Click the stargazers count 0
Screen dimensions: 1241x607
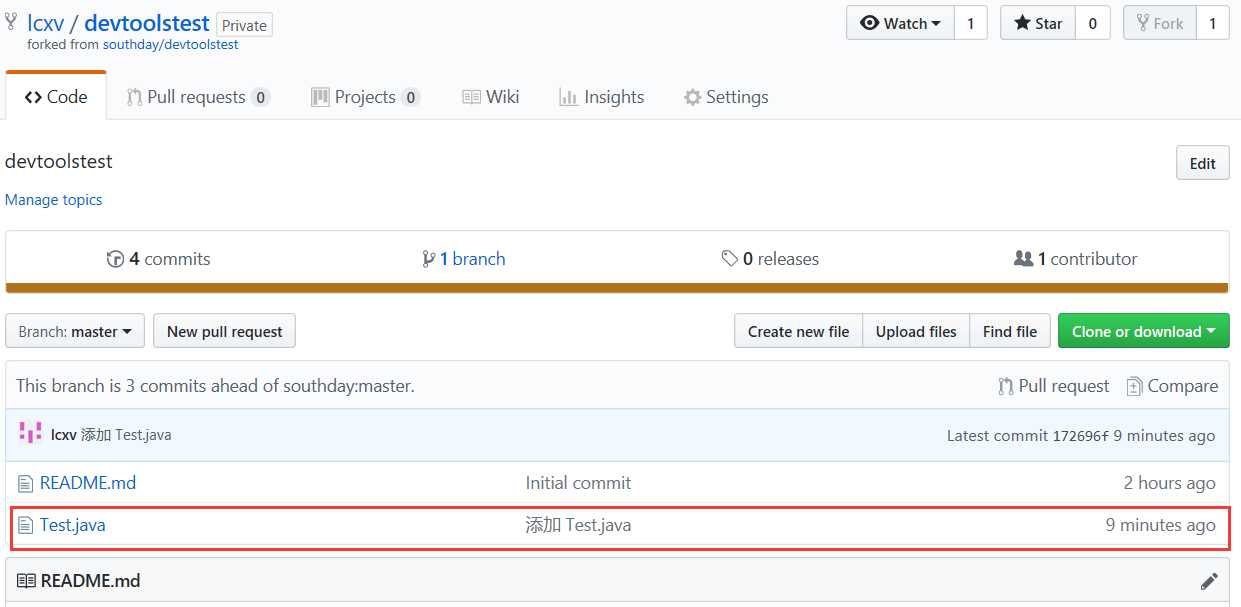(1092, 23)
